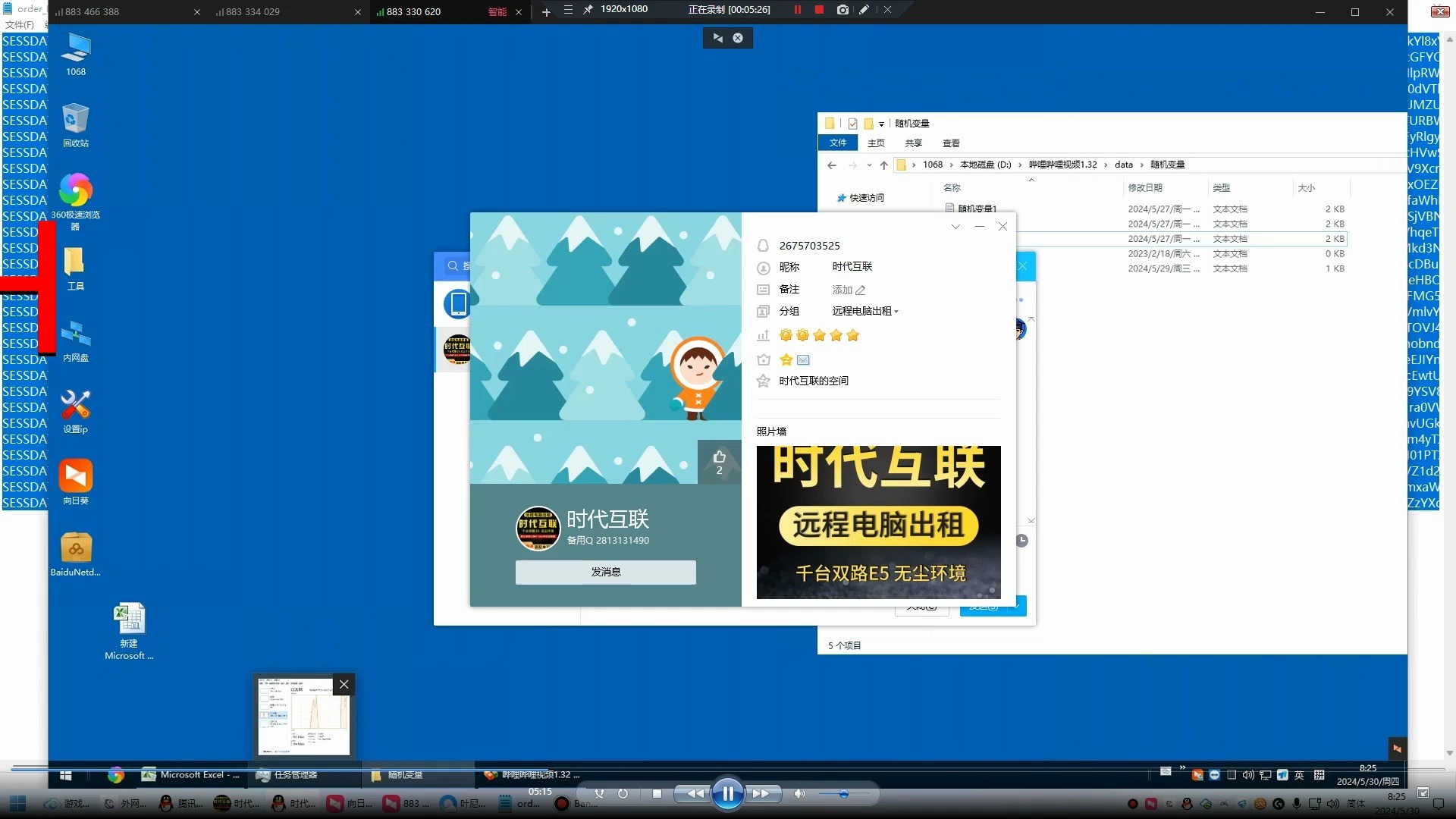Open the 设置ip desktop shortcut
Viewport: 1456px width, 819px height.
(76, 412)
